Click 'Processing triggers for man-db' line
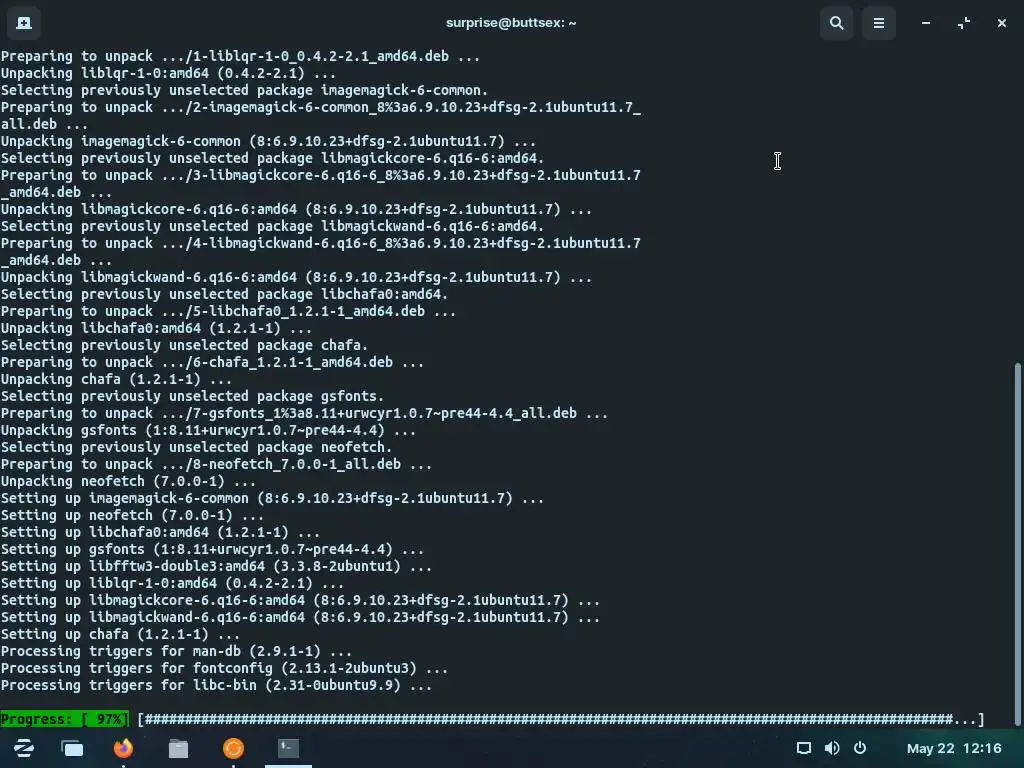1024x768 pixels. click(176, 651)
